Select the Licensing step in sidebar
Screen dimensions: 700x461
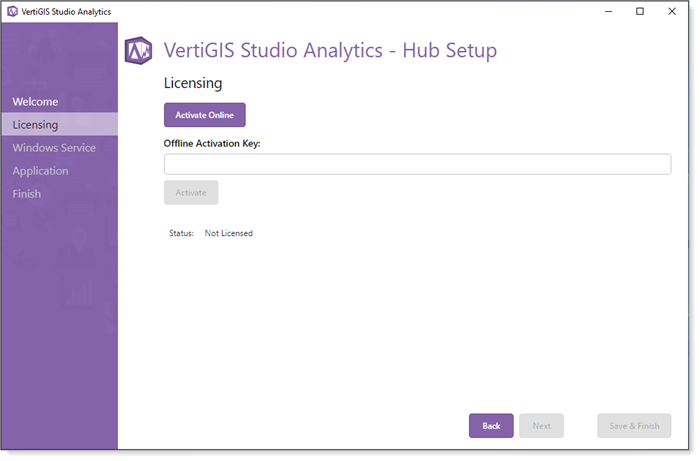tap(36, 125)
